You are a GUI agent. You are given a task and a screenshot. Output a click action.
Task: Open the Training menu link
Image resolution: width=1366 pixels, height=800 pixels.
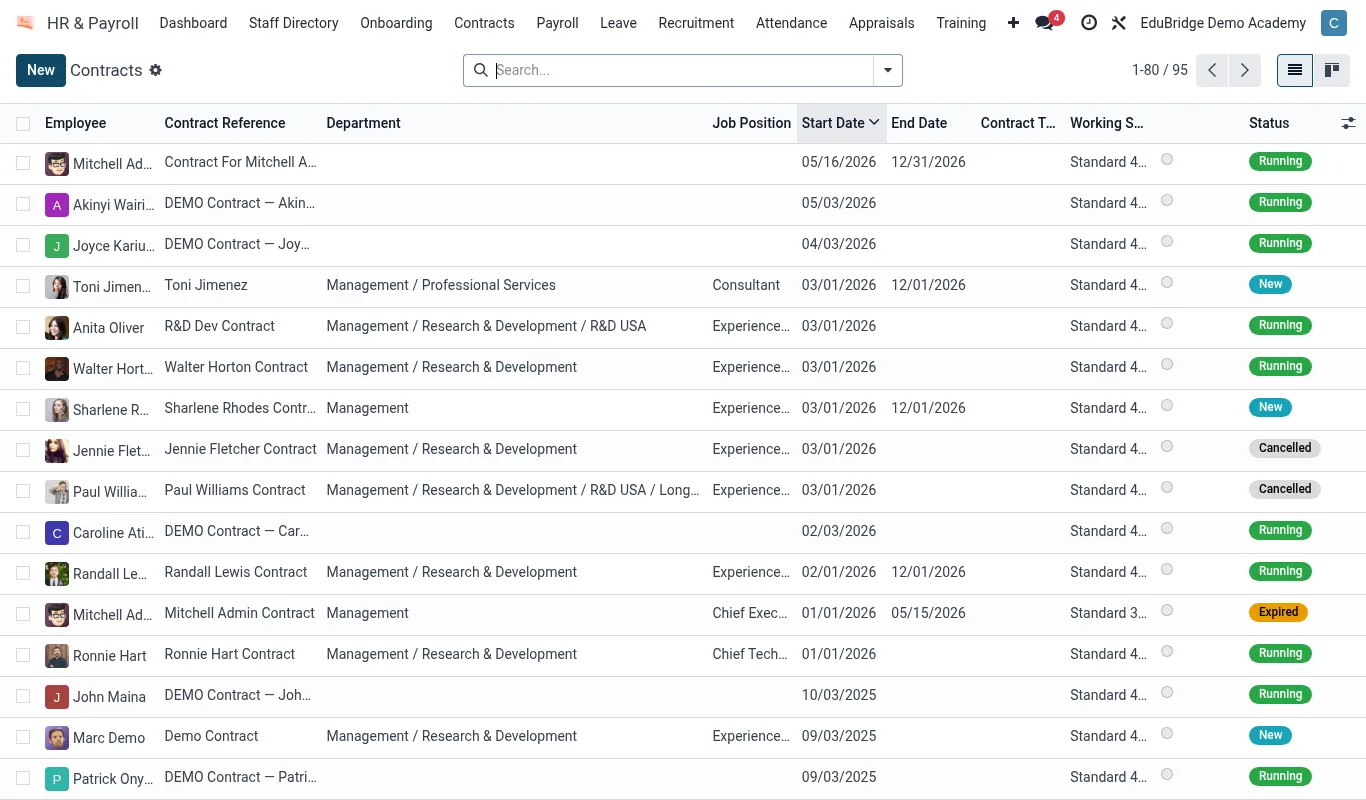[961, 23]
